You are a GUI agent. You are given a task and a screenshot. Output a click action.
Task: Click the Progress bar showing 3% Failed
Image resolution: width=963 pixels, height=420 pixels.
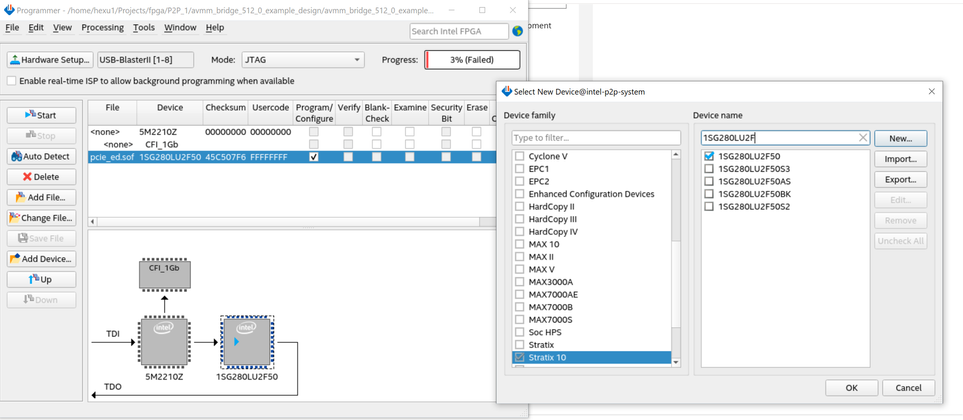pyautogui.click(x=472, y=60)
